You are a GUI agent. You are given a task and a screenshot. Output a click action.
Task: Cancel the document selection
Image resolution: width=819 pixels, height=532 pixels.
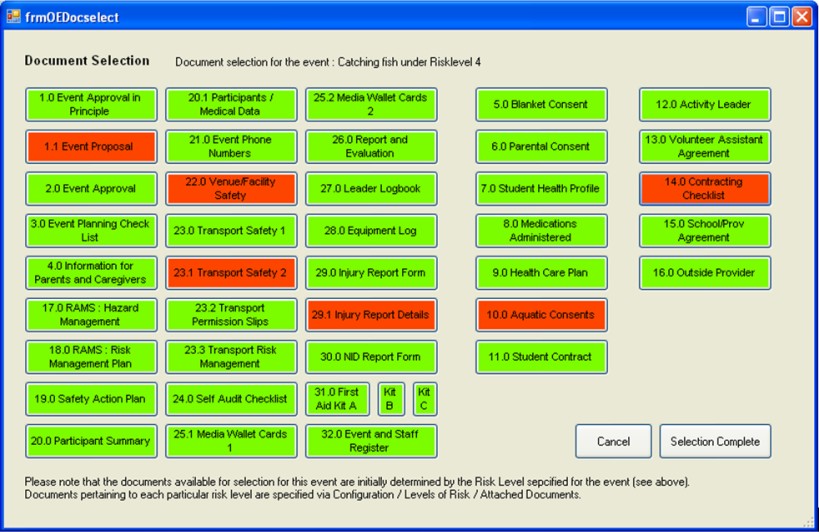tap(613, 442)
